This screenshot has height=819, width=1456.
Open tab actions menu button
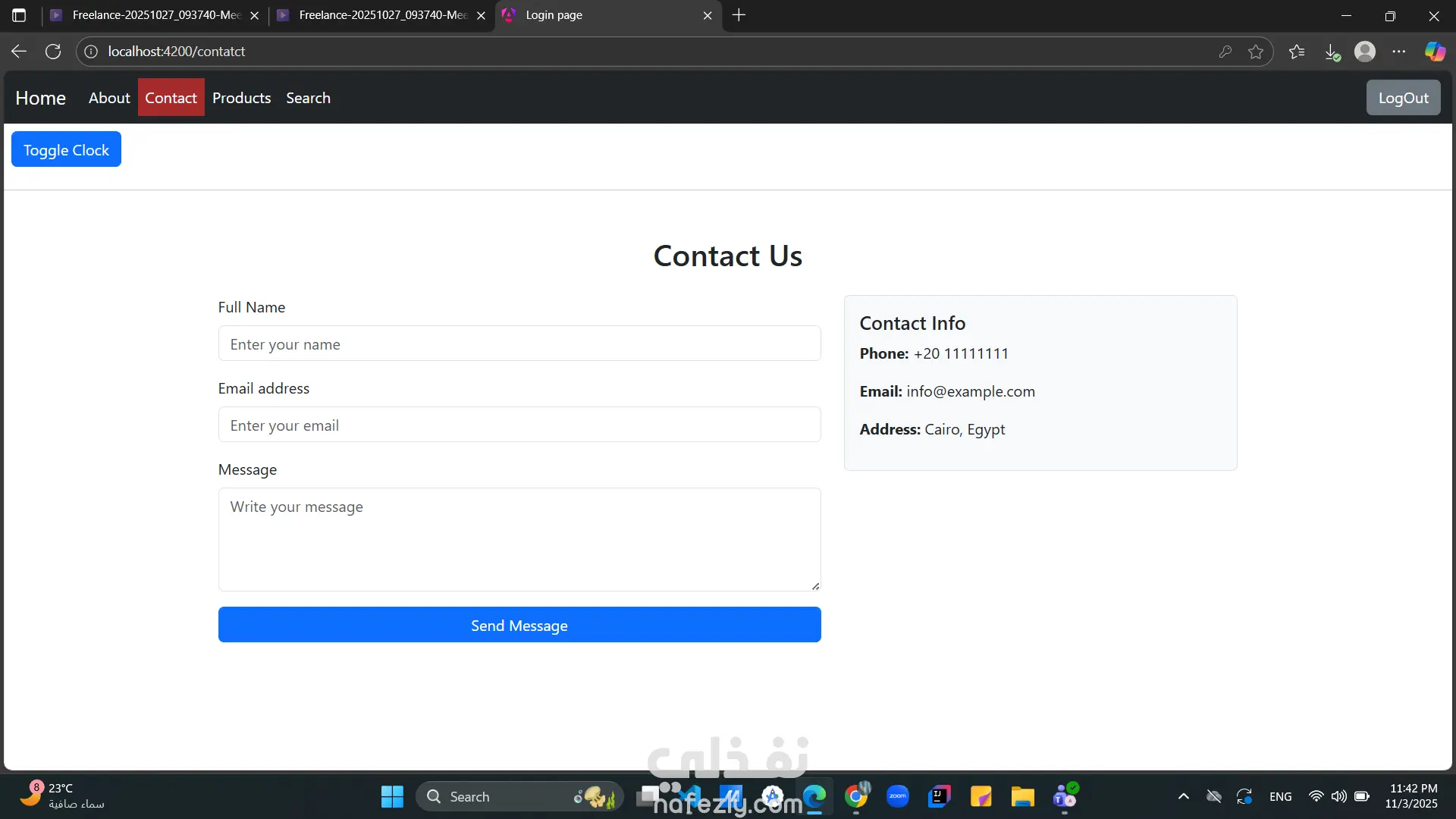[x=19, y=15]
